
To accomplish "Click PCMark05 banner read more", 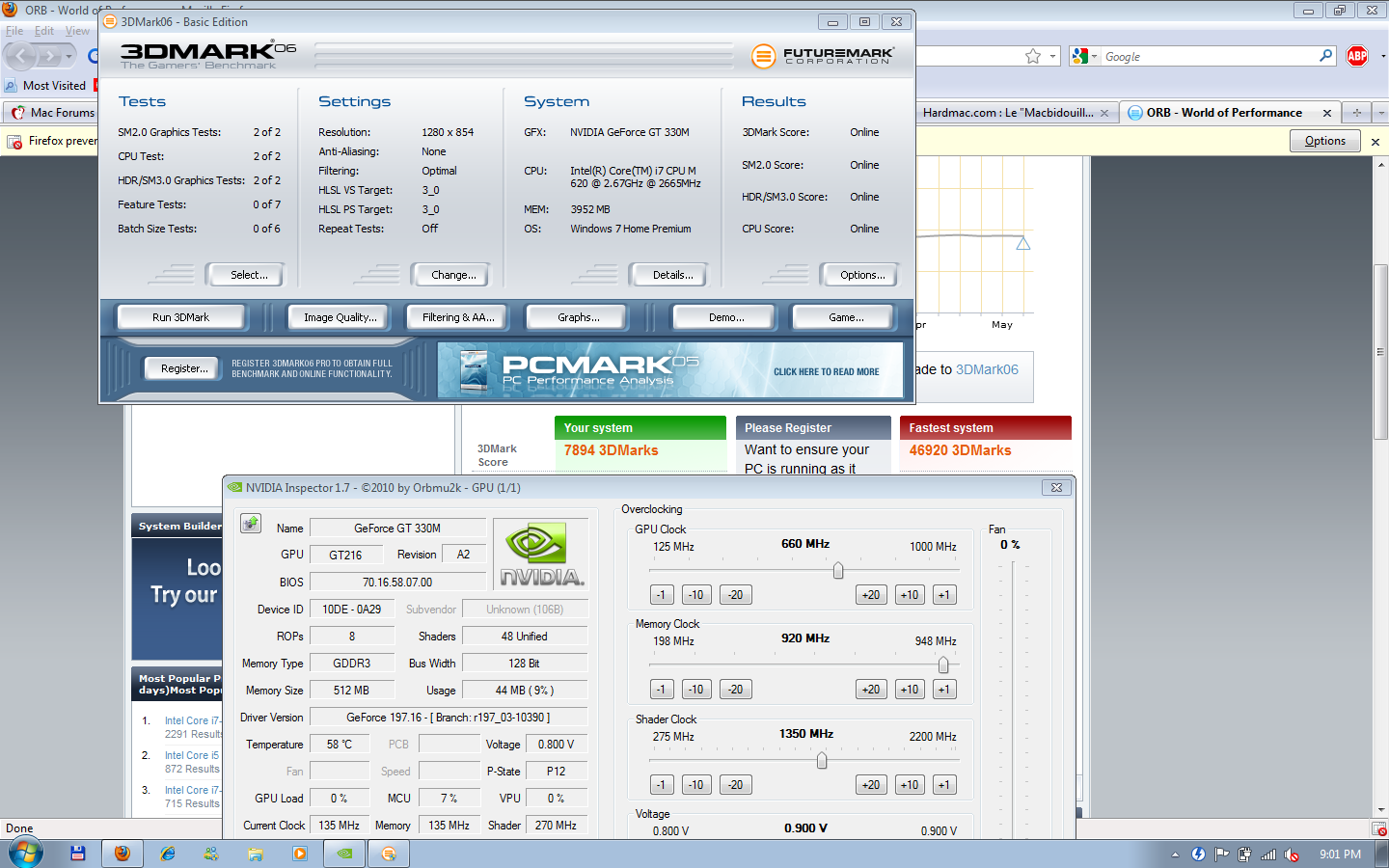I will [670, 370].
